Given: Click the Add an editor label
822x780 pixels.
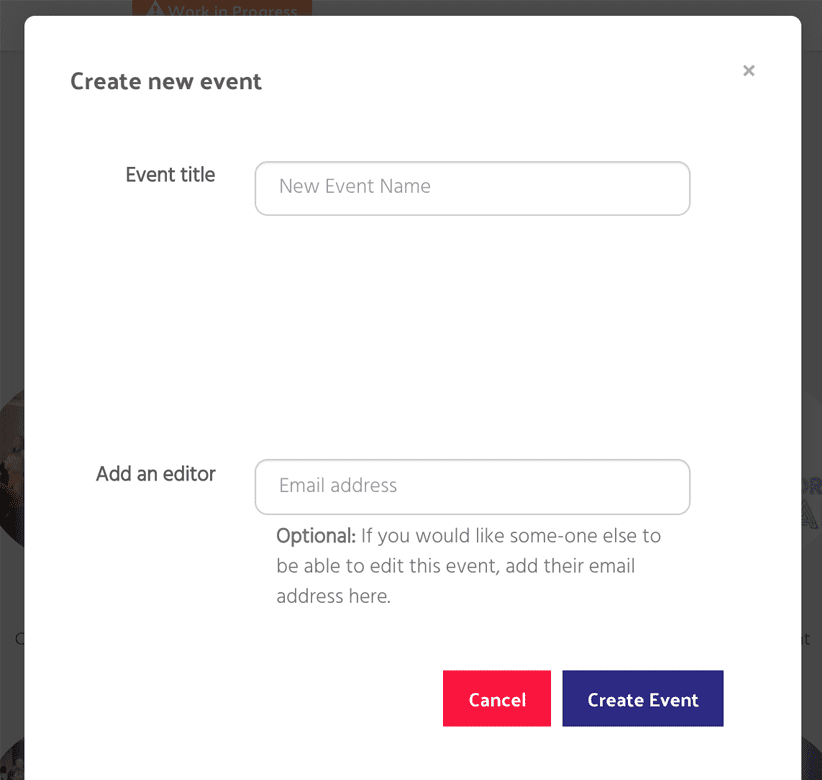Looking at the screenshot, I should click(156, 474).
